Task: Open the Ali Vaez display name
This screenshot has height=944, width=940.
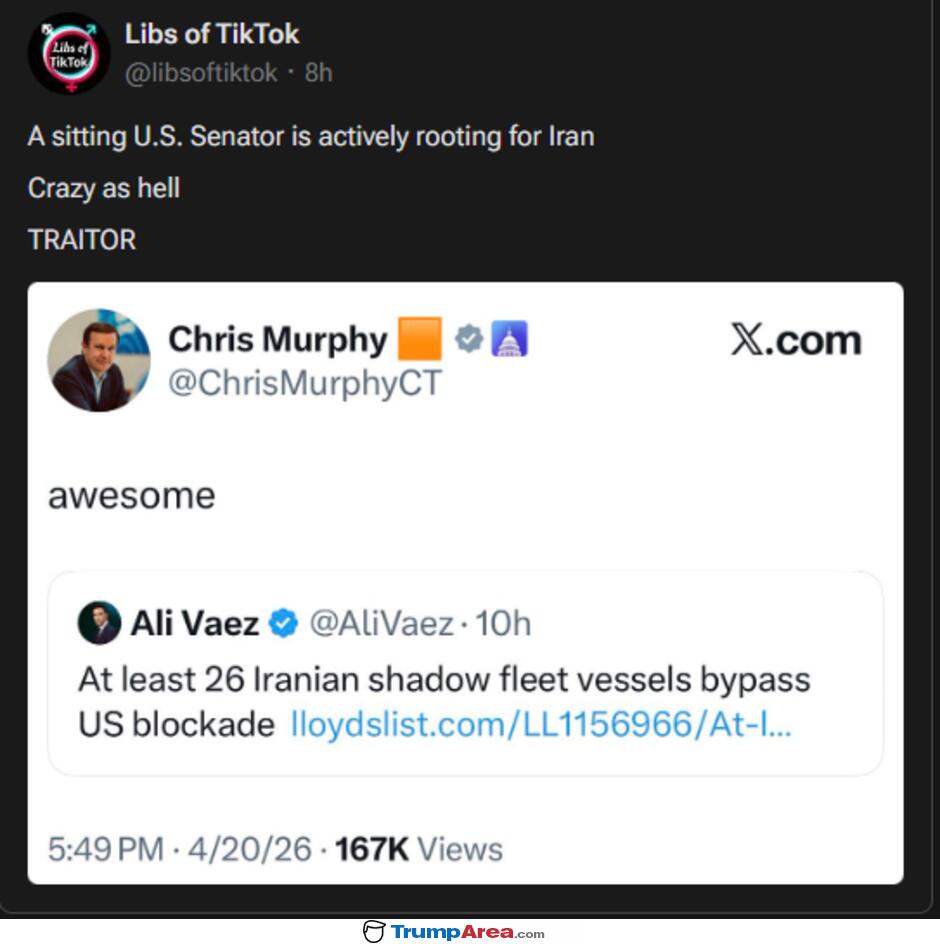Action: click(x=195, y=624)
